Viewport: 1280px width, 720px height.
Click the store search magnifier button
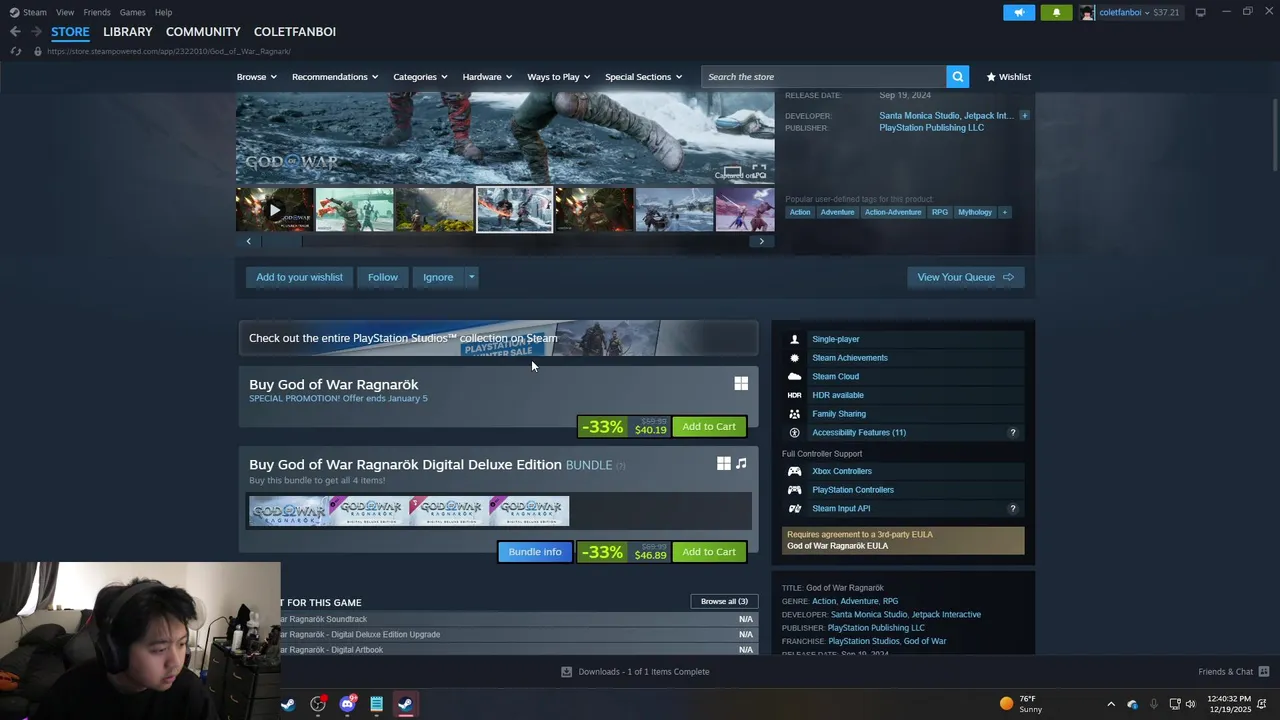point(958,77)
